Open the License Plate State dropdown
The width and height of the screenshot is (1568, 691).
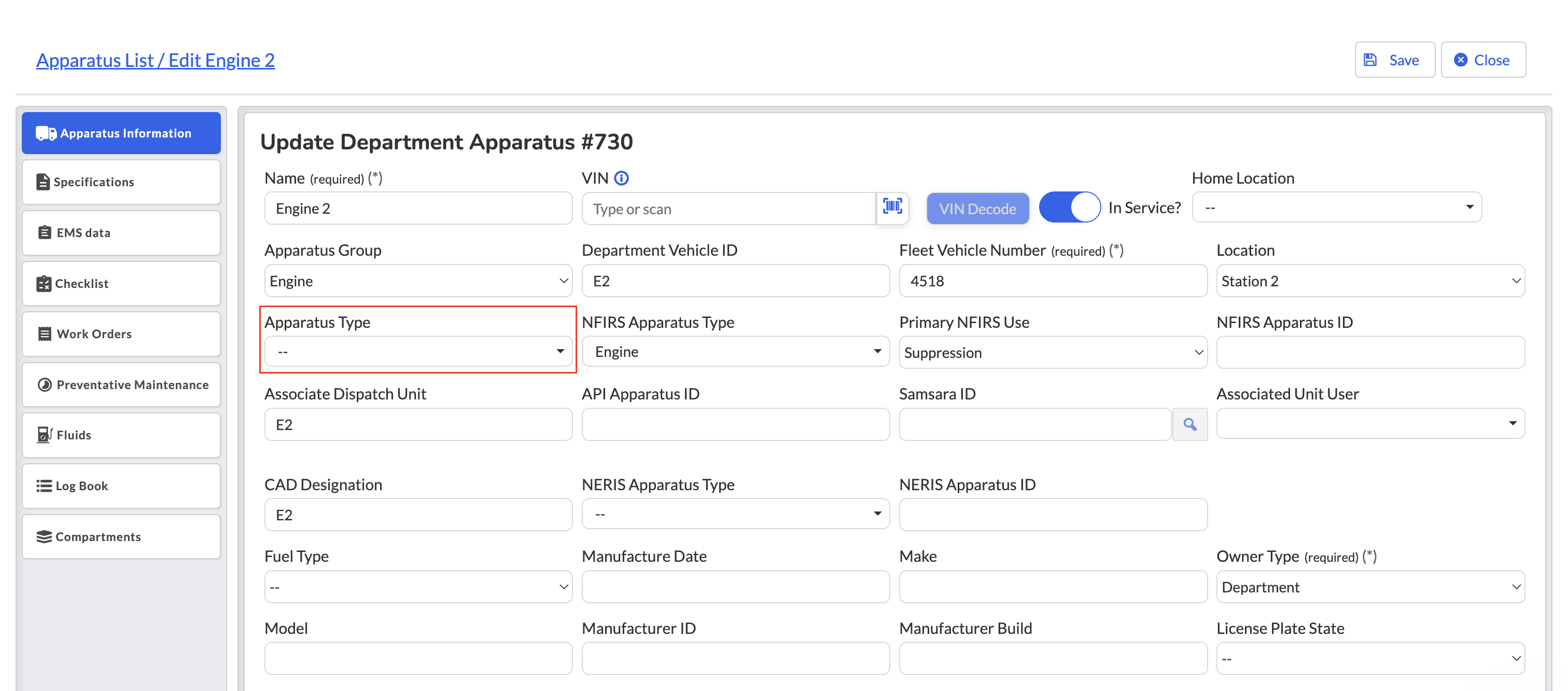click(x=1370, y=659)
